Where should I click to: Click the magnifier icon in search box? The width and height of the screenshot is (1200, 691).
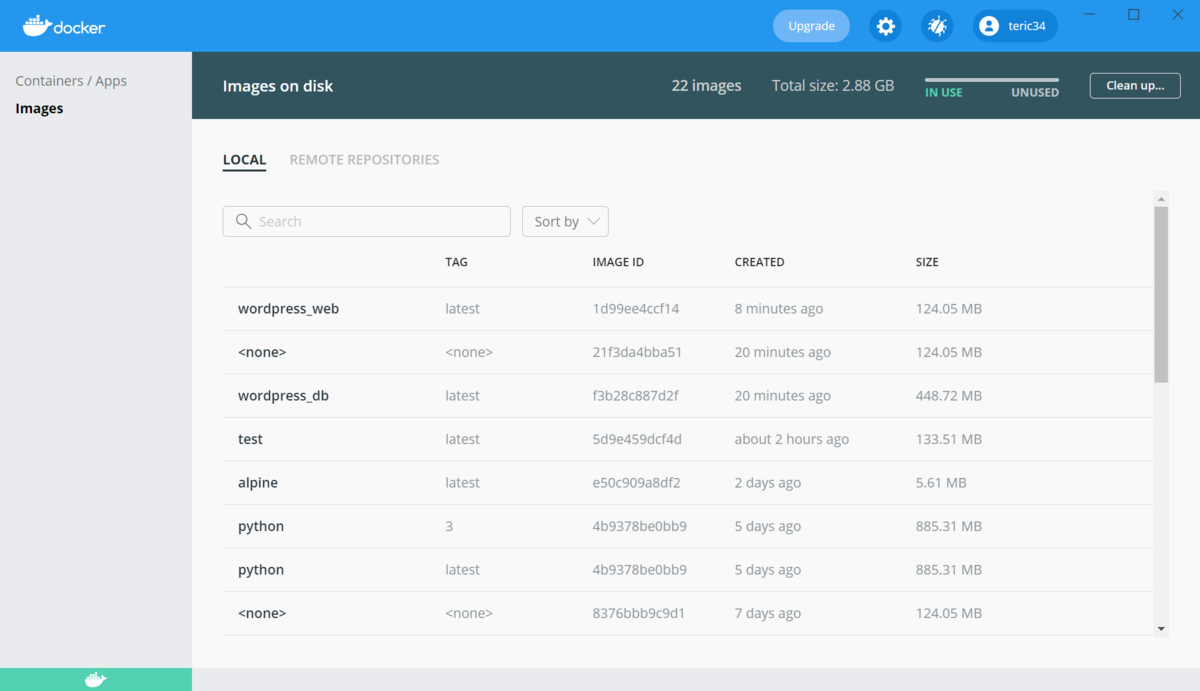tap(242, 221)
